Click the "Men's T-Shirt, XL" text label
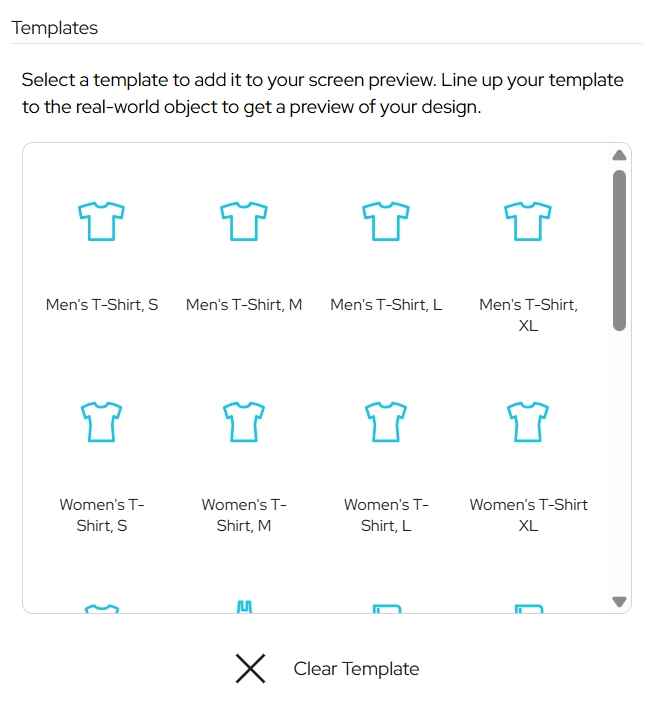Screen dimensions: 654x715 click(x=528, y=315)
